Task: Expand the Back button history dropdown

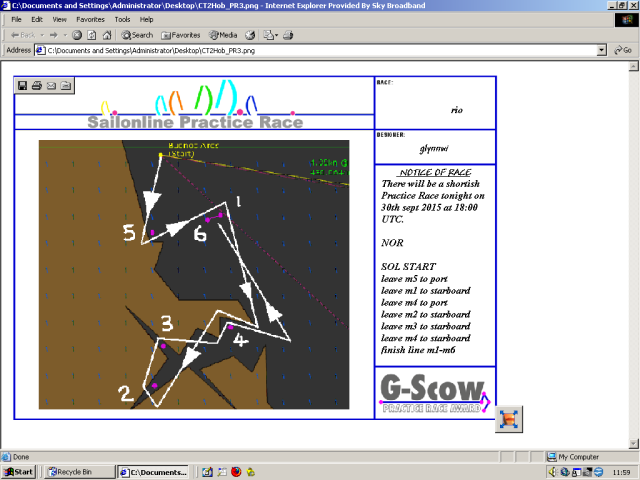Action: 42,35
